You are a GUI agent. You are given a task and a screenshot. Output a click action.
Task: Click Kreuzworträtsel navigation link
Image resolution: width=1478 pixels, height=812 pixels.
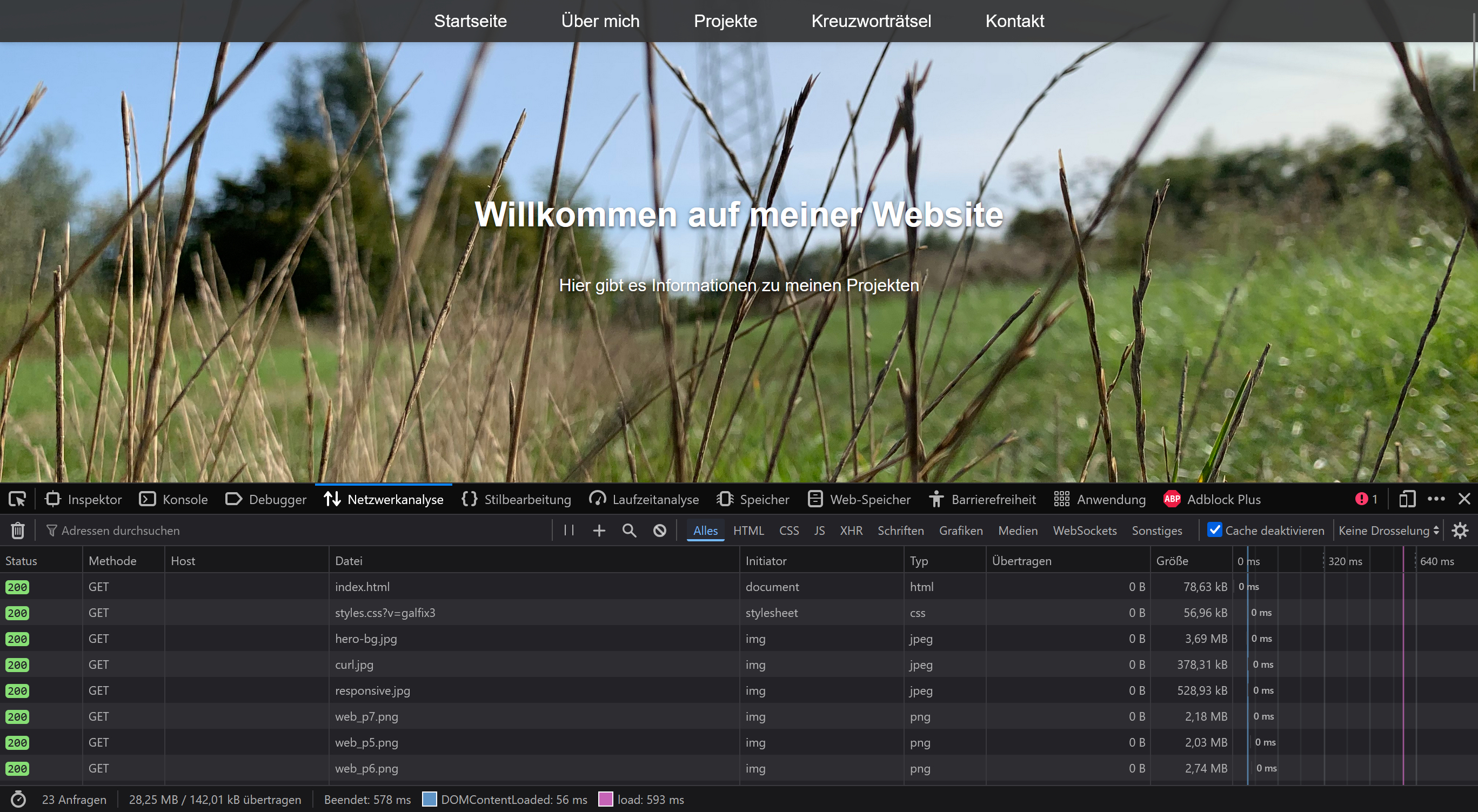pos(871,21)
